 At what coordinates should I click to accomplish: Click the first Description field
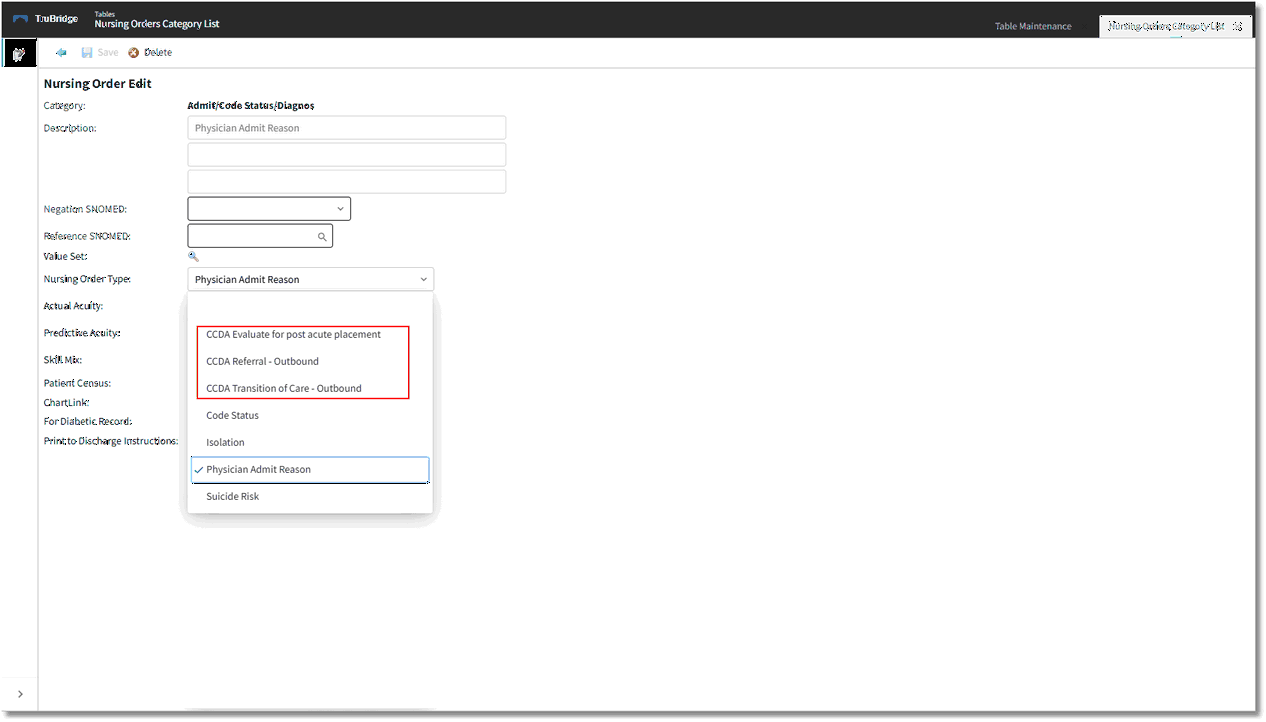(347, 128)
